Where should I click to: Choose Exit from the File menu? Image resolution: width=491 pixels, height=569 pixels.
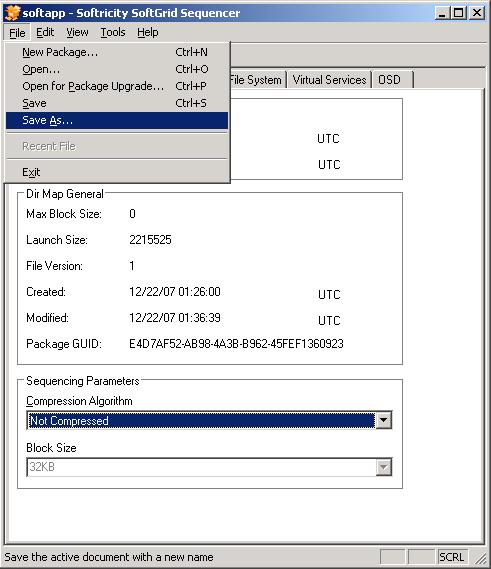[x=117, y=172]
